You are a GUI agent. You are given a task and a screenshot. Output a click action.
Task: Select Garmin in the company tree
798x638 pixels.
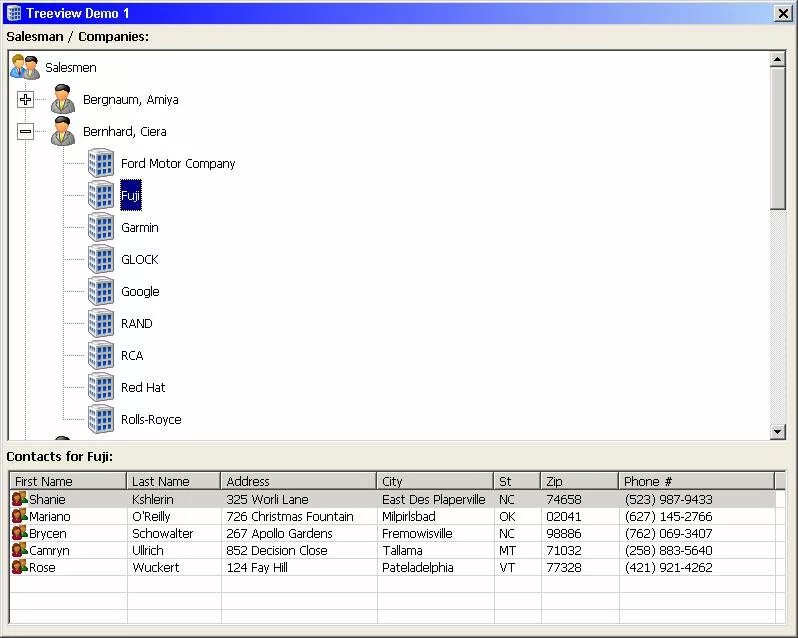coord(140,227)
